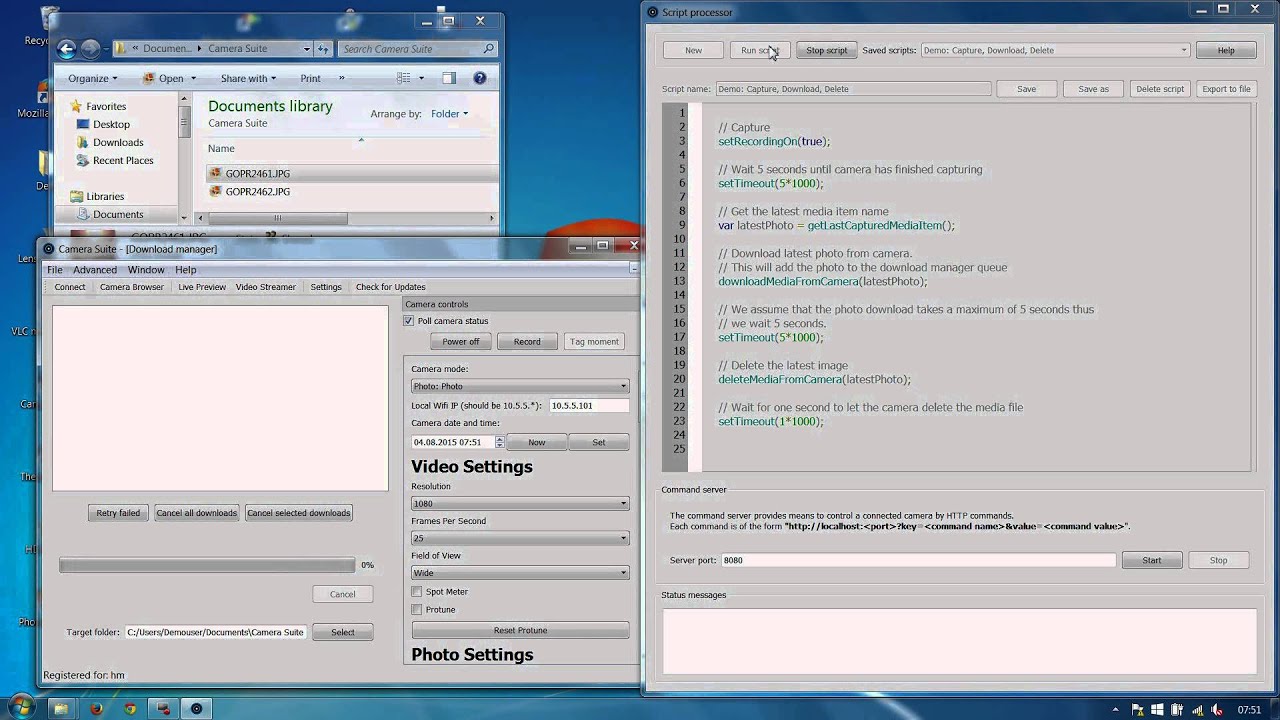Switch to Camera Suite taskbar icon
Screen dimensions: 1280x720
tap(196, 709)
